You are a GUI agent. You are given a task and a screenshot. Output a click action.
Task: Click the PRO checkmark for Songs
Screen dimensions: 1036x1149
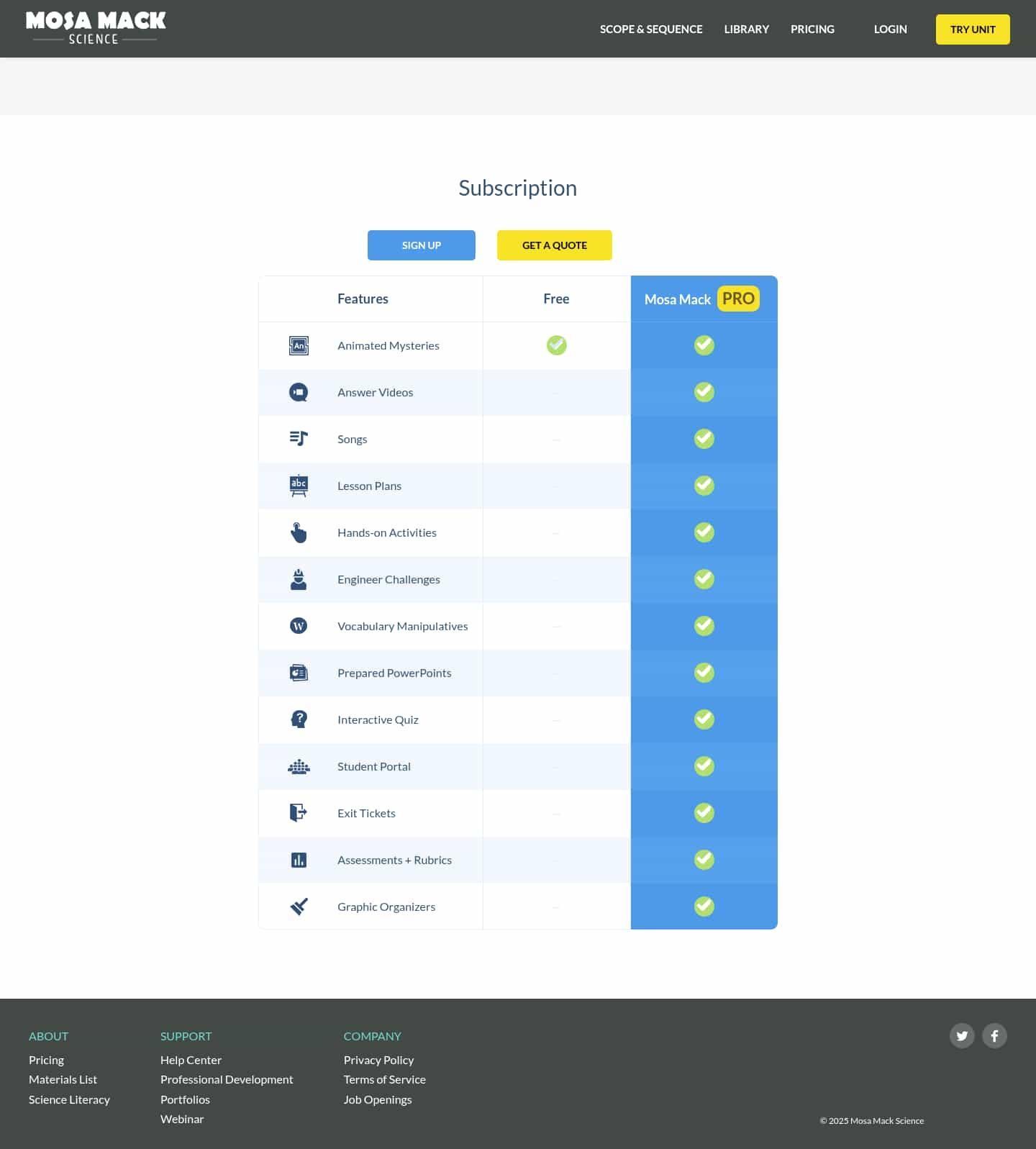(704, 439)
